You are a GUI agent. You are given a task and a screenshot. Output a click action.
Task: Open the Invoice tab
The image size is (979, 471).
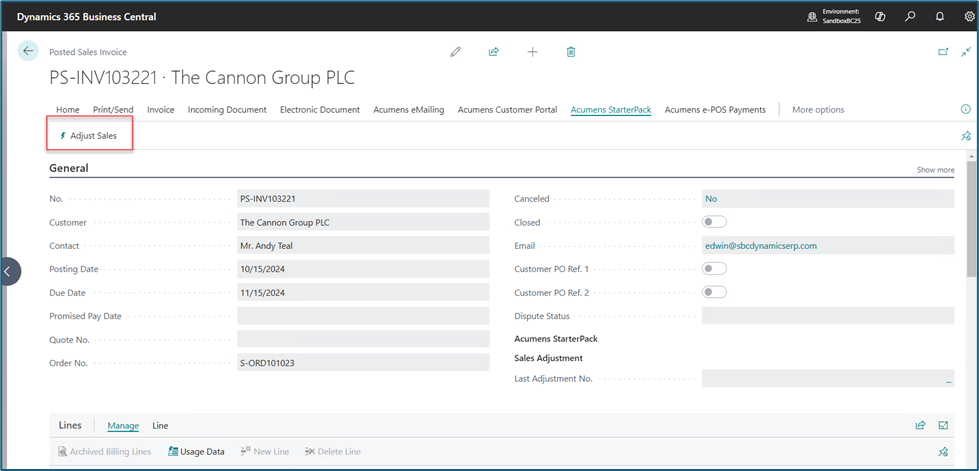click(160, 109)
